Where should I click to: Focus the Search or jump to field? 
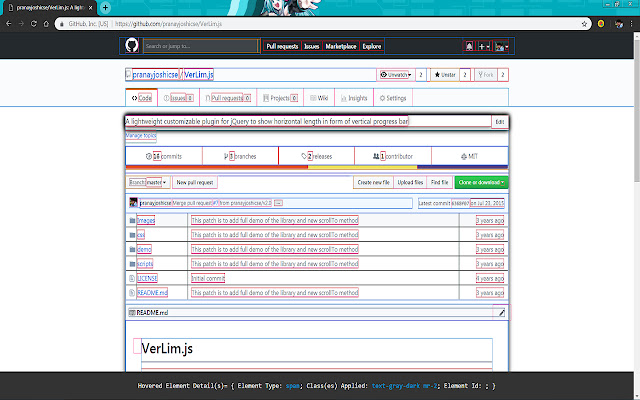pyautogui.click(x=200, y=46)
